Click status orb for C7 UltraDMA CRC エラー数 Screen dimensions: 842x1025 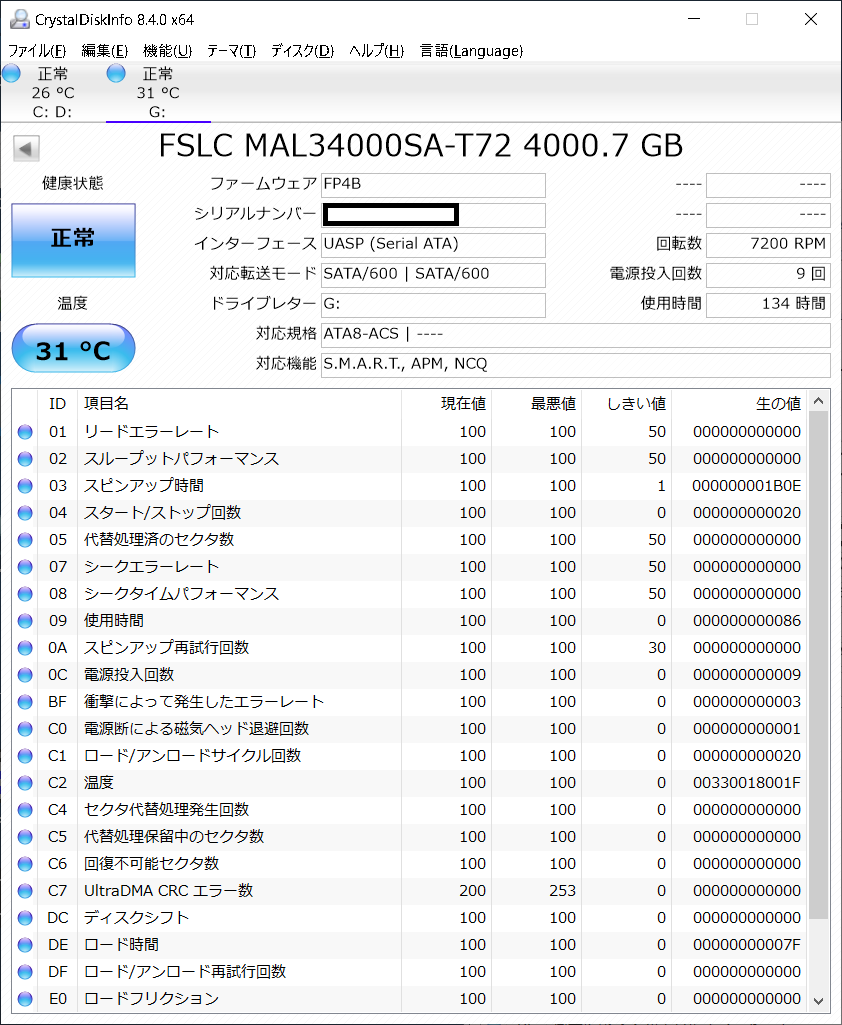click(x=25, y=891)
